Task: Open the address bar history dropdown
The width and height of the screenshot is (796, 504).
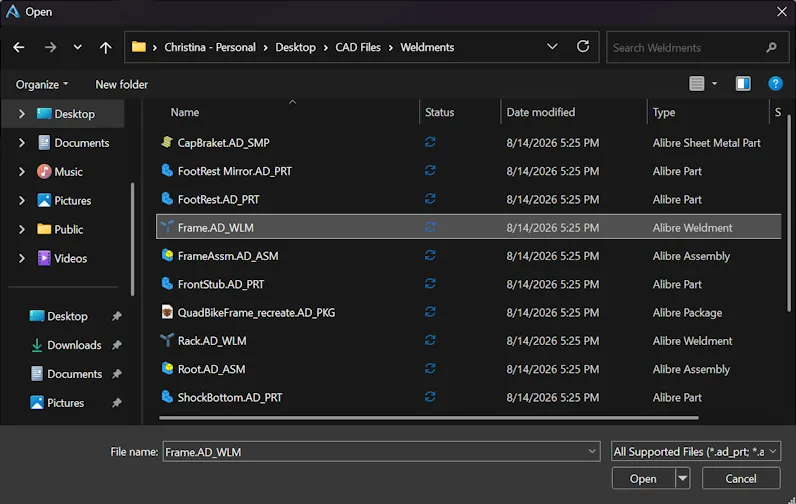Action: click(x=552, y=47)
